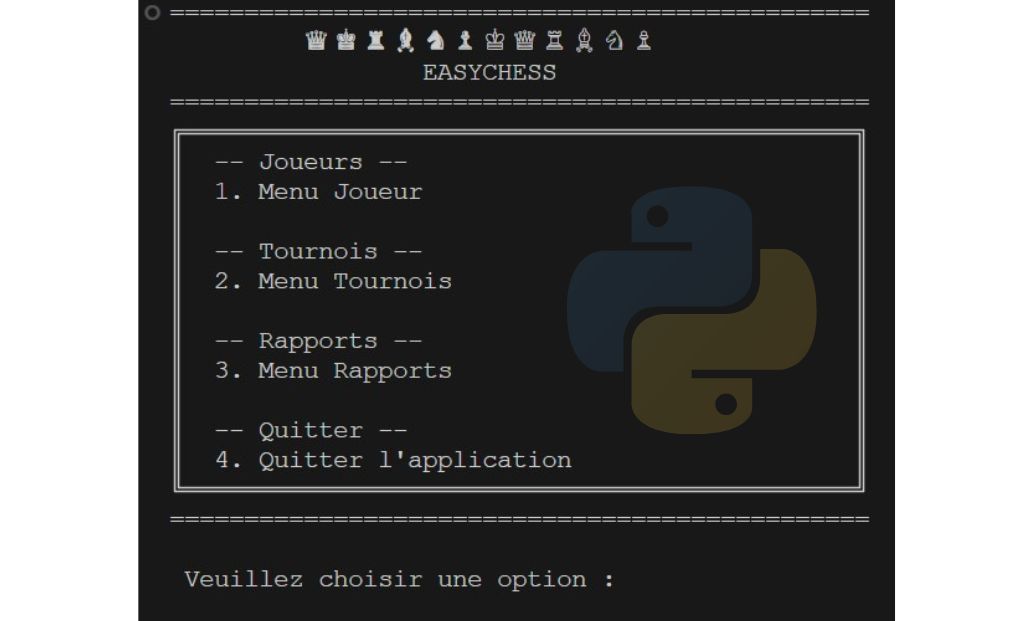Click the terminal command status circle
1028x621 pixels.
[152, 12]
